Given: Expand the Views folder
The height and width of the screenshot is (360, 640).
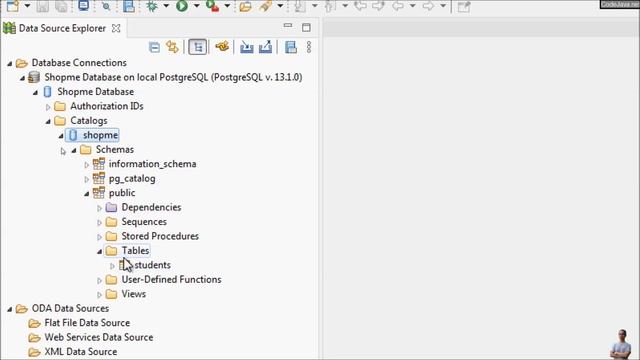Looking at the screenshot, I should (x=100, y=295).
